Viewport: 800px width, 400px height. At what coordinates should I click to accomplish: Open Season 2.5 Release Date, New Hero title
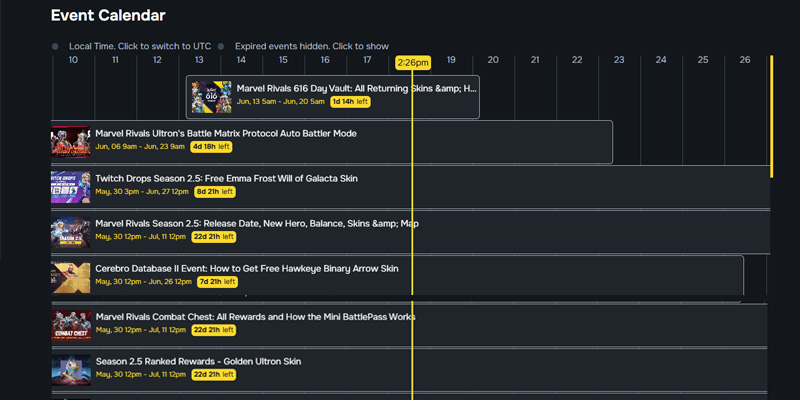[257, 223]
